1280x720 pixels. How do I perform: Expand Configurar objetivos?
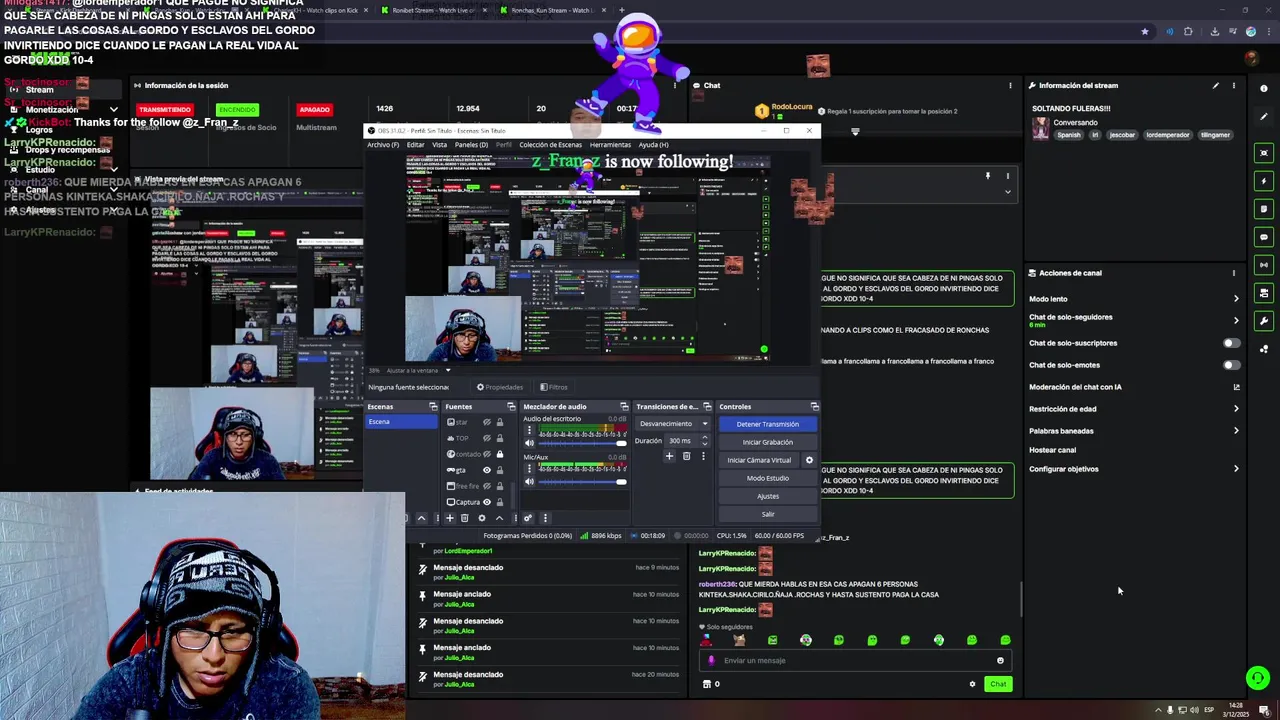tap(1236, 469)
